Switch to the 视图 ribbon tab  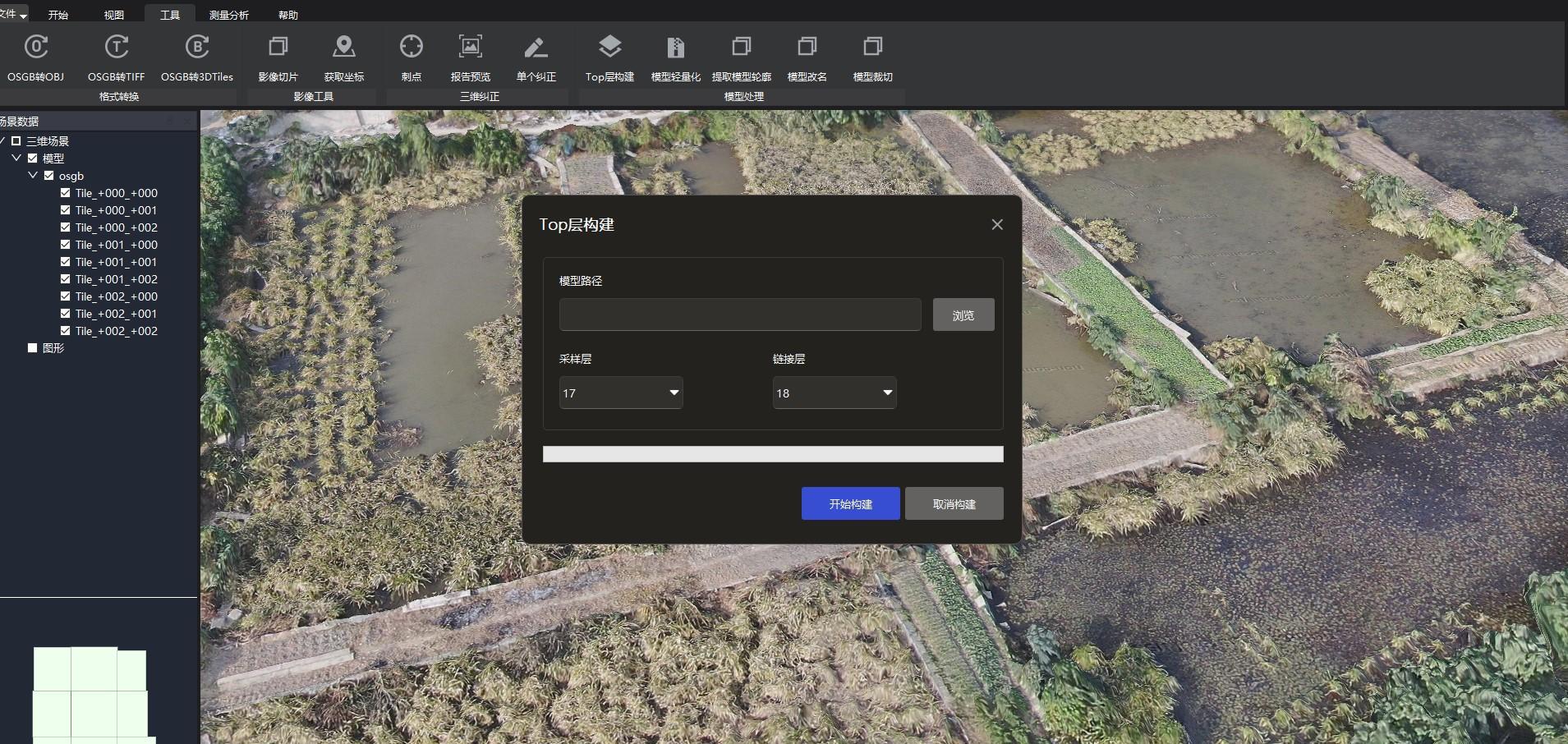point(114,15)
